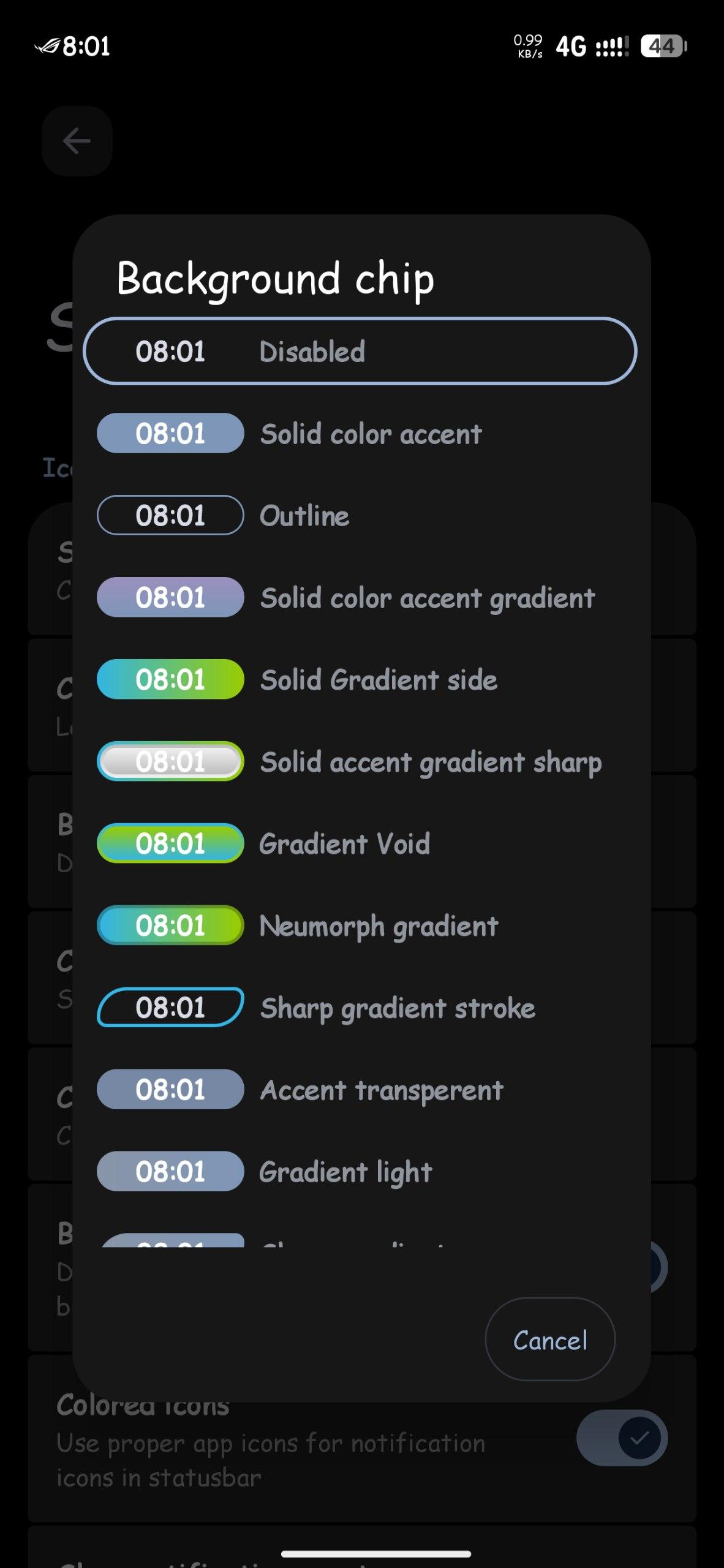Image resolution: width=724 pixels, height=1568 pixels.
Task: Click the Background chip dialog title
Action: (276, 279)
